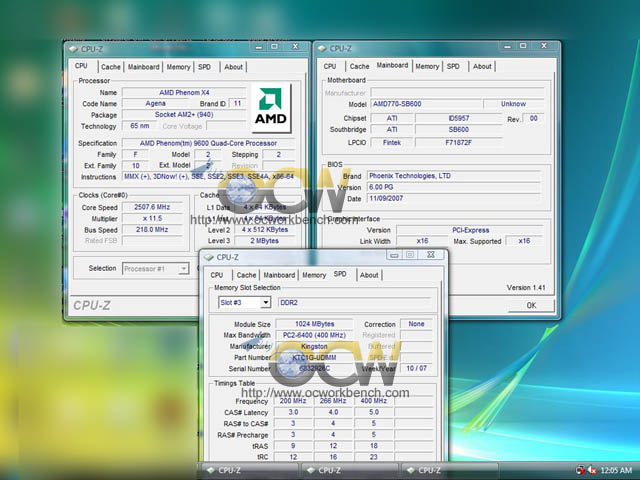Switch to Cache tab in the CPU window

[x=111, y=67]
